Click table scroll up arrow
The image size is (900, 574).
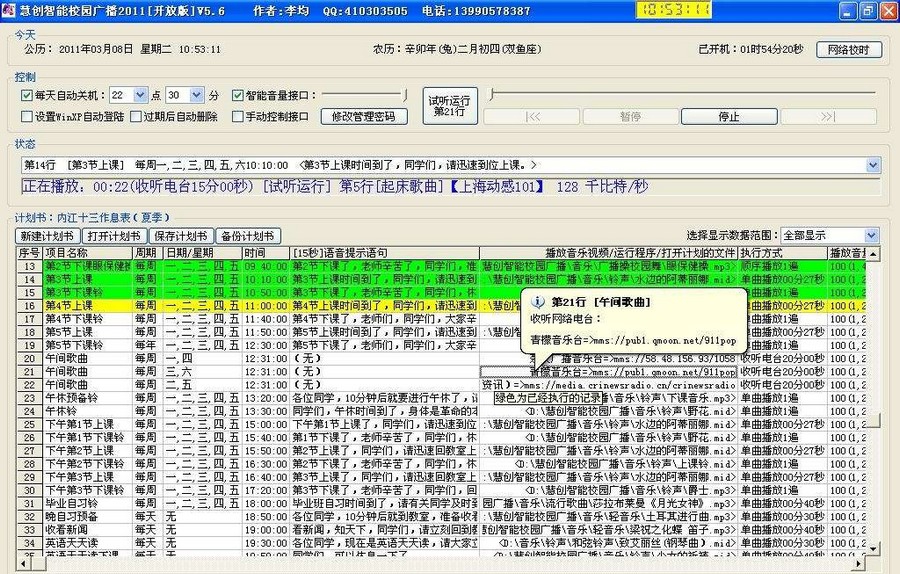point(873,254)
